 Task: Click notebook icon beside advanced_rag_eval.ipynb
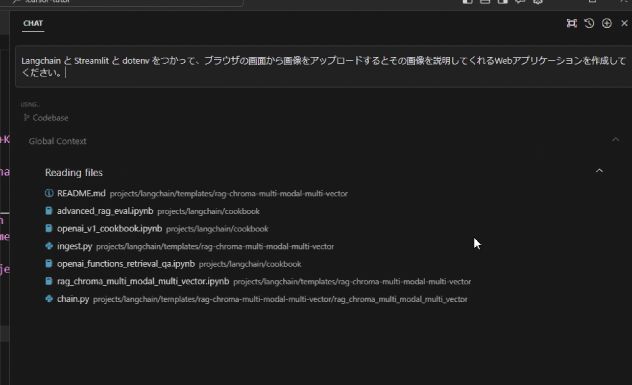point(49,211)
